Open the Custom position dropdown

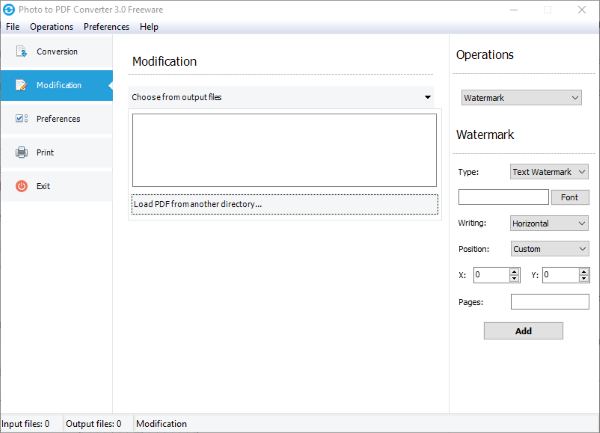[549, 249]
